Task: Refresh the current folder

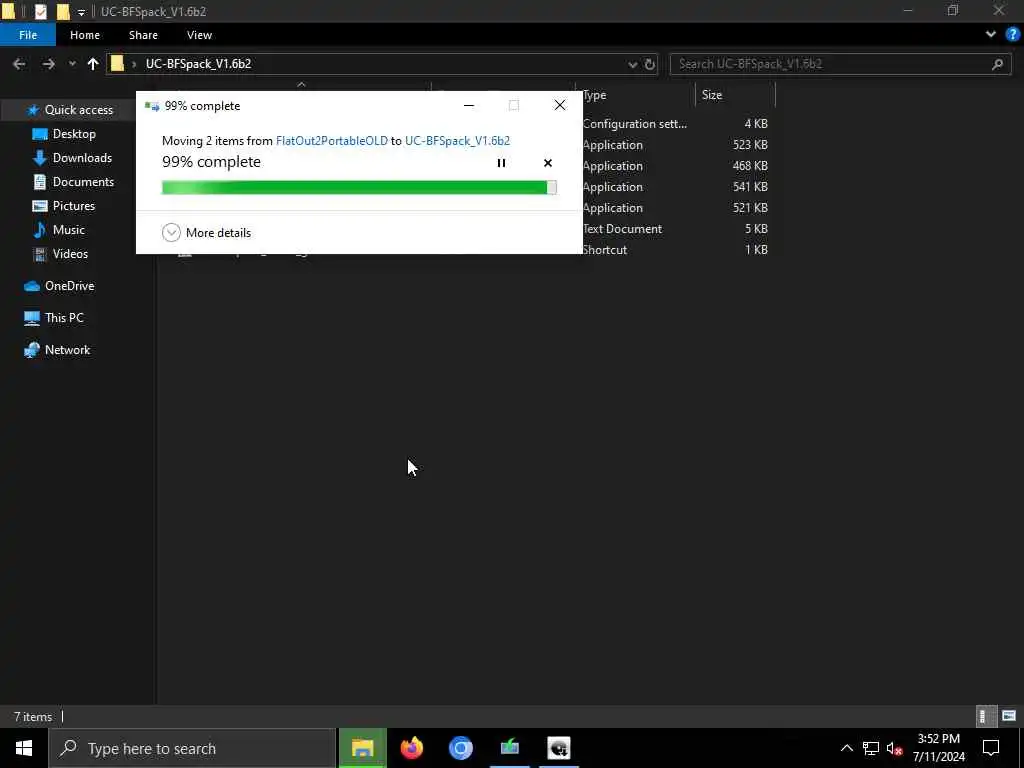Action: (650, 64)
